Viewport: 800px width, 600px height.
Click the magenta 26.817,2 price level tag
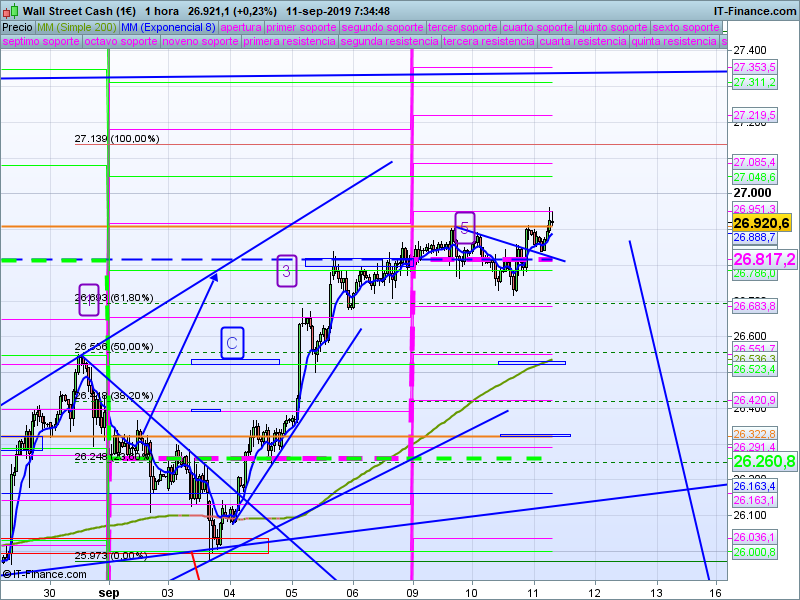(x=764, y=259)
